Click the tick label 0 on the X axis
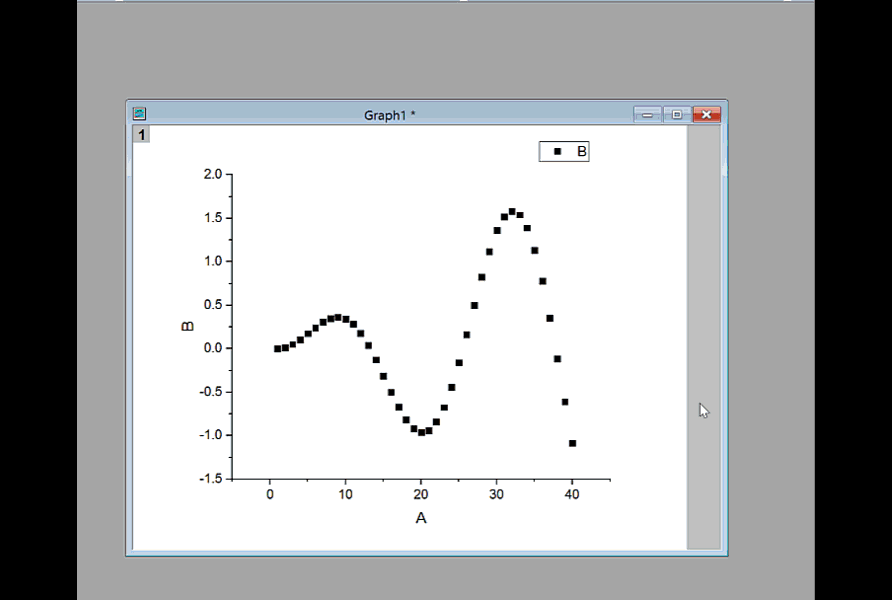Screen dimensions: 892x600 click(x=270, y=494)
